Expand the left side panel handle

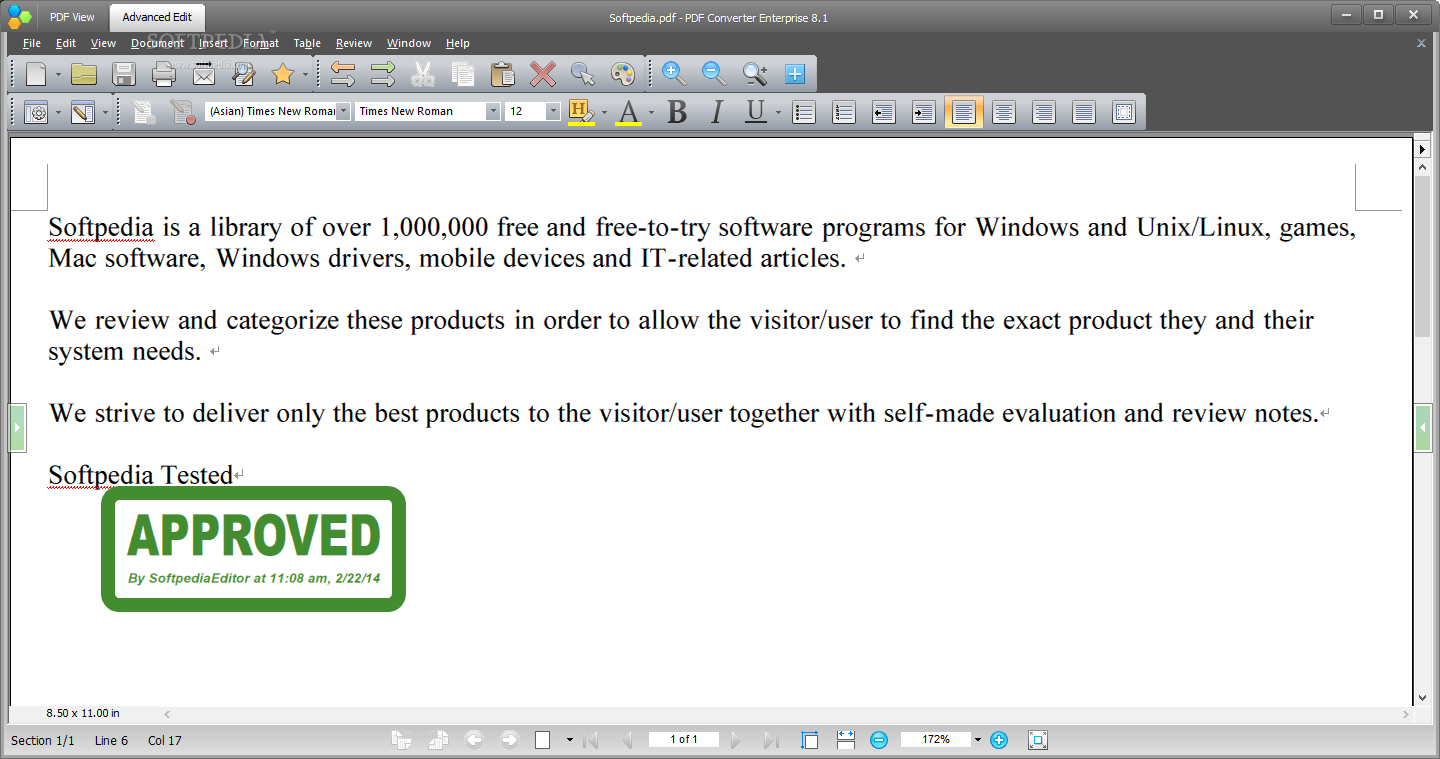pyautogui.click(x=17, y=428)
